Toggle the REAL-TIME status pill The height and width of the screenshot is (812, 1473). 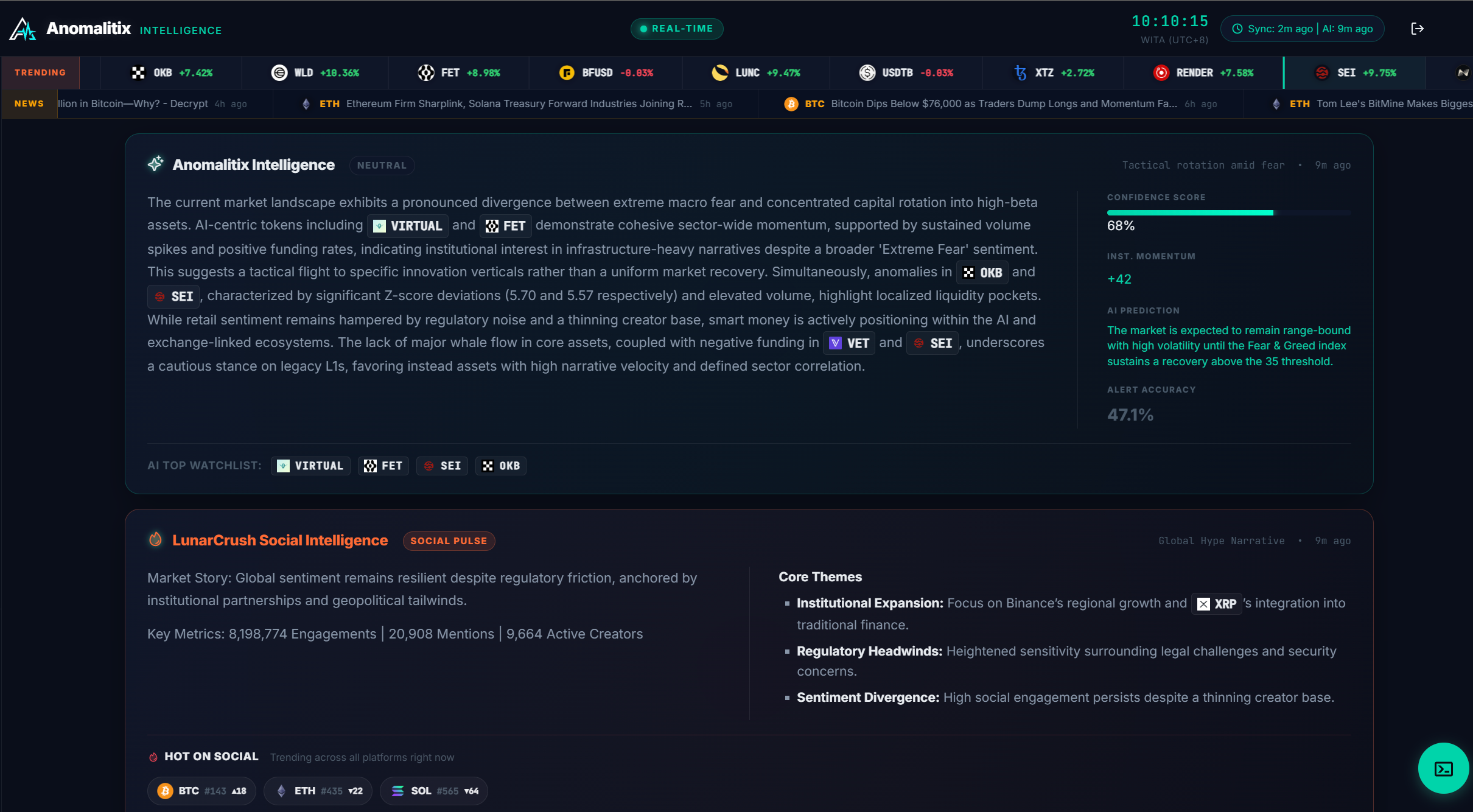(677, 29)
